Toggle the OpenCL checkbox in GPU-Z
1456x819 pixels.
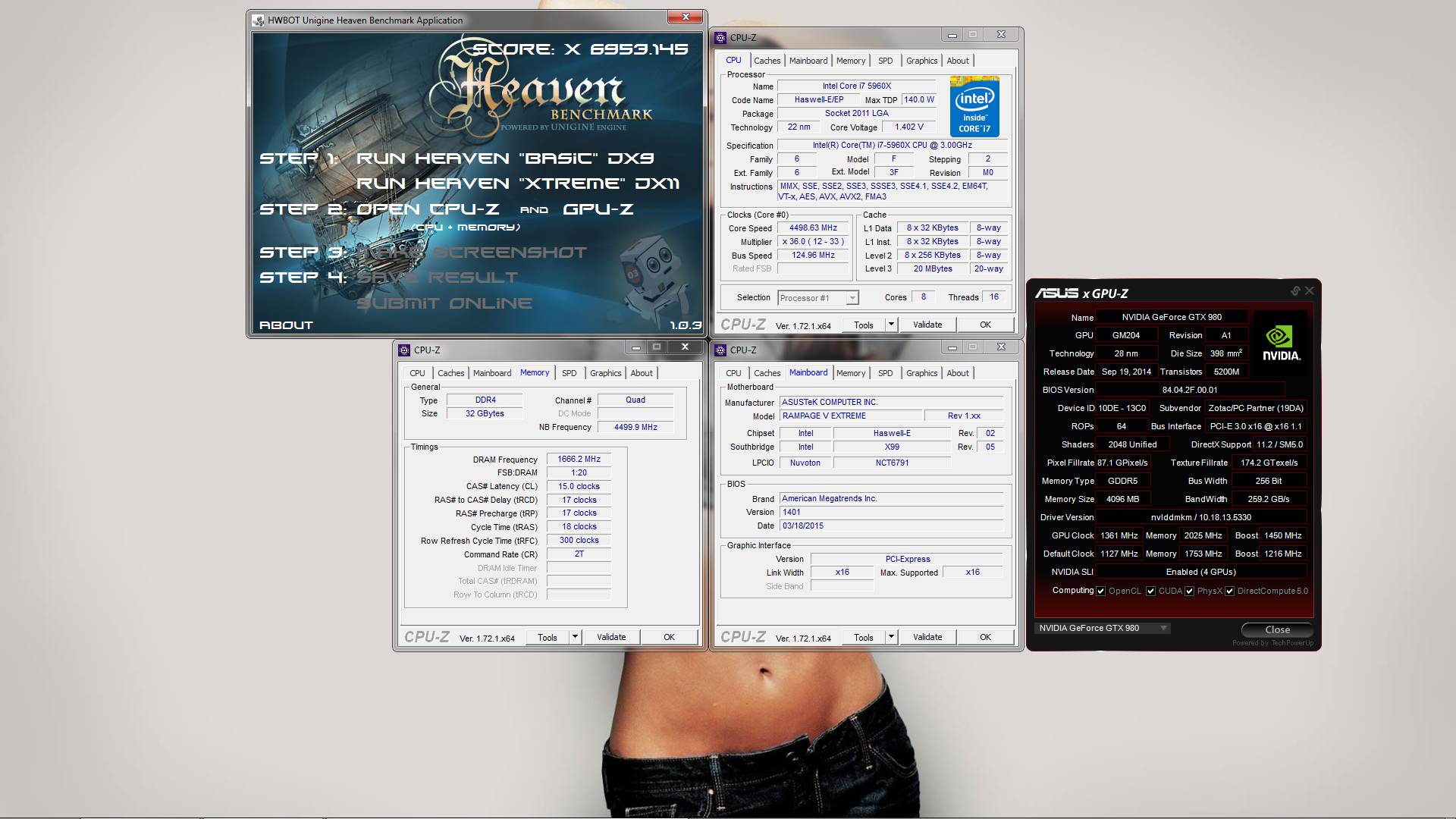coord(1100,591)
